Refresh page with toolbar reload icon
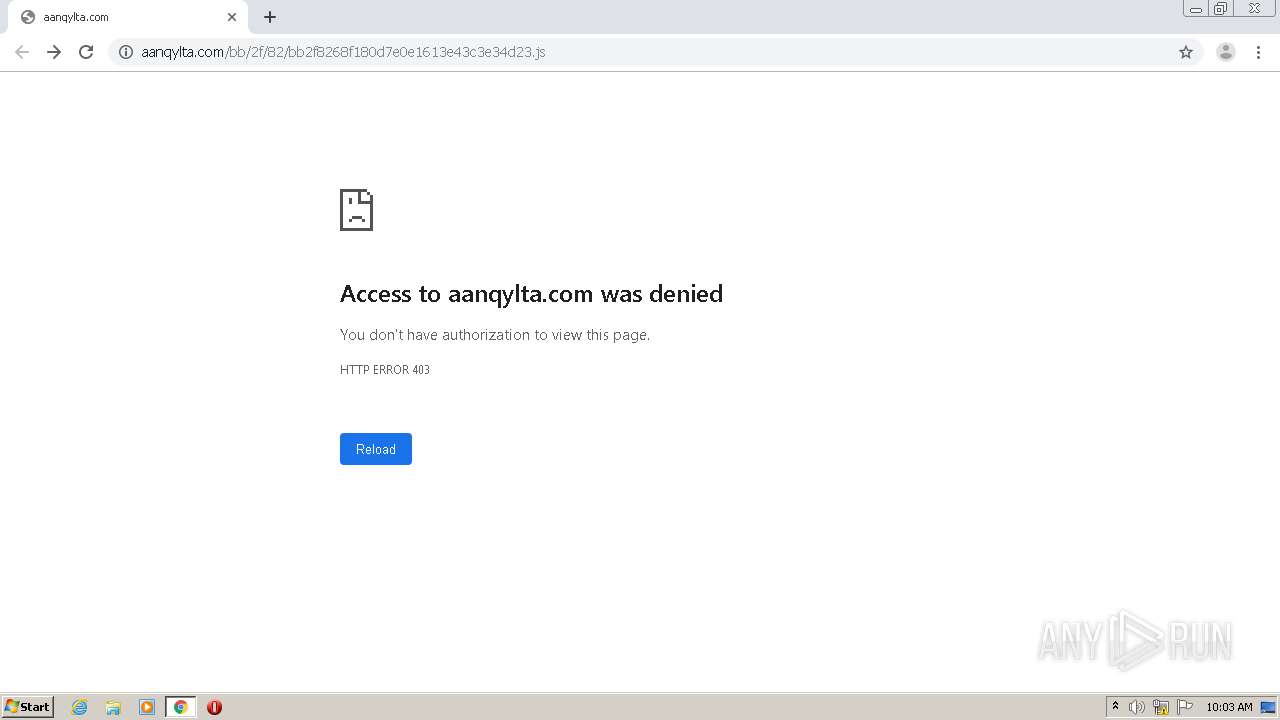Screen dimensions: 1280x720 (x=86, y=52)
